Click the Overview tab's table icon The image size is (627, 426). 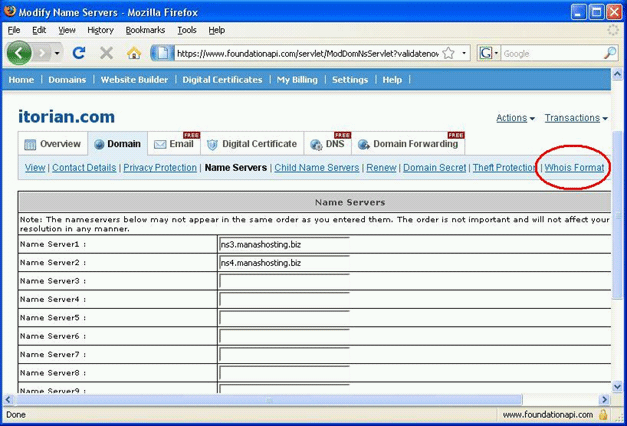(30, 144)
